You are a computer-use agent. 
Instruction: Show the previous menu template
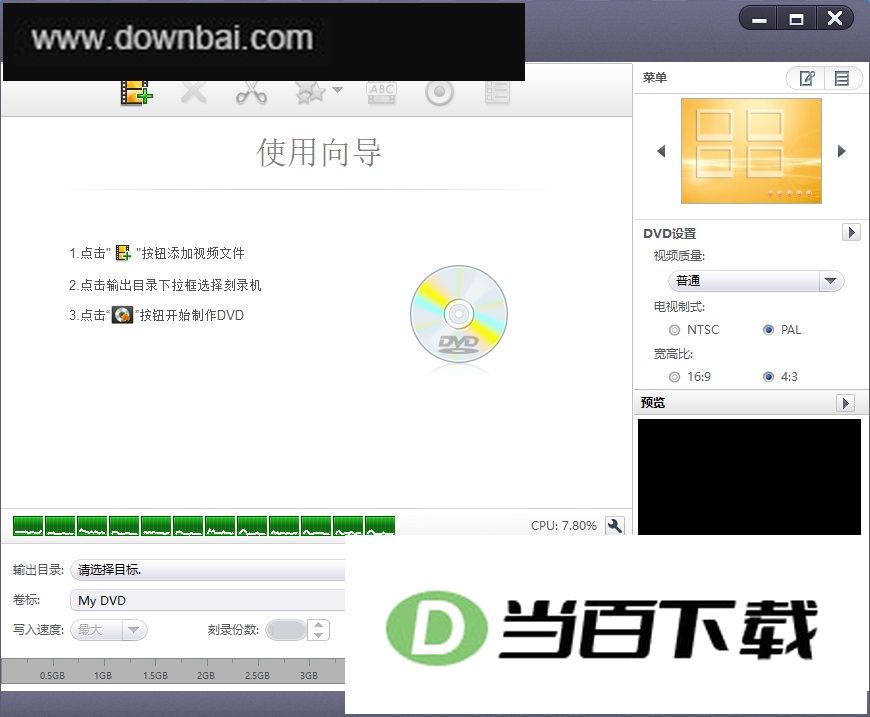[x=661, y=151]
